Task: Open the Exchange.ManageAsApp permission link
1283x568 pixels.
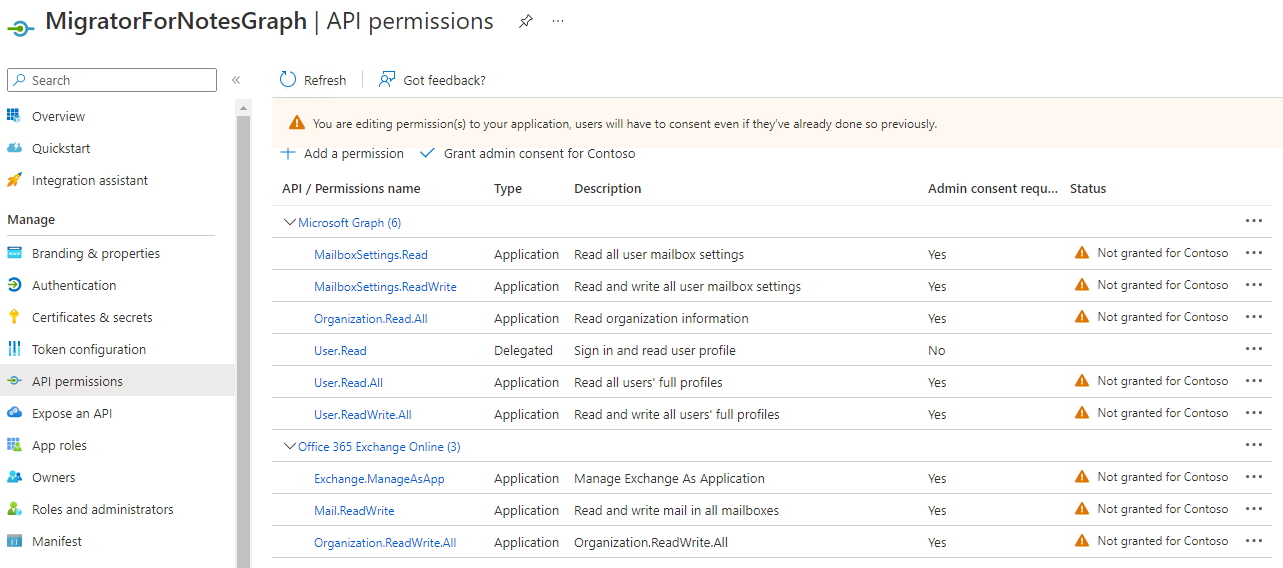Action: [379, 478]
